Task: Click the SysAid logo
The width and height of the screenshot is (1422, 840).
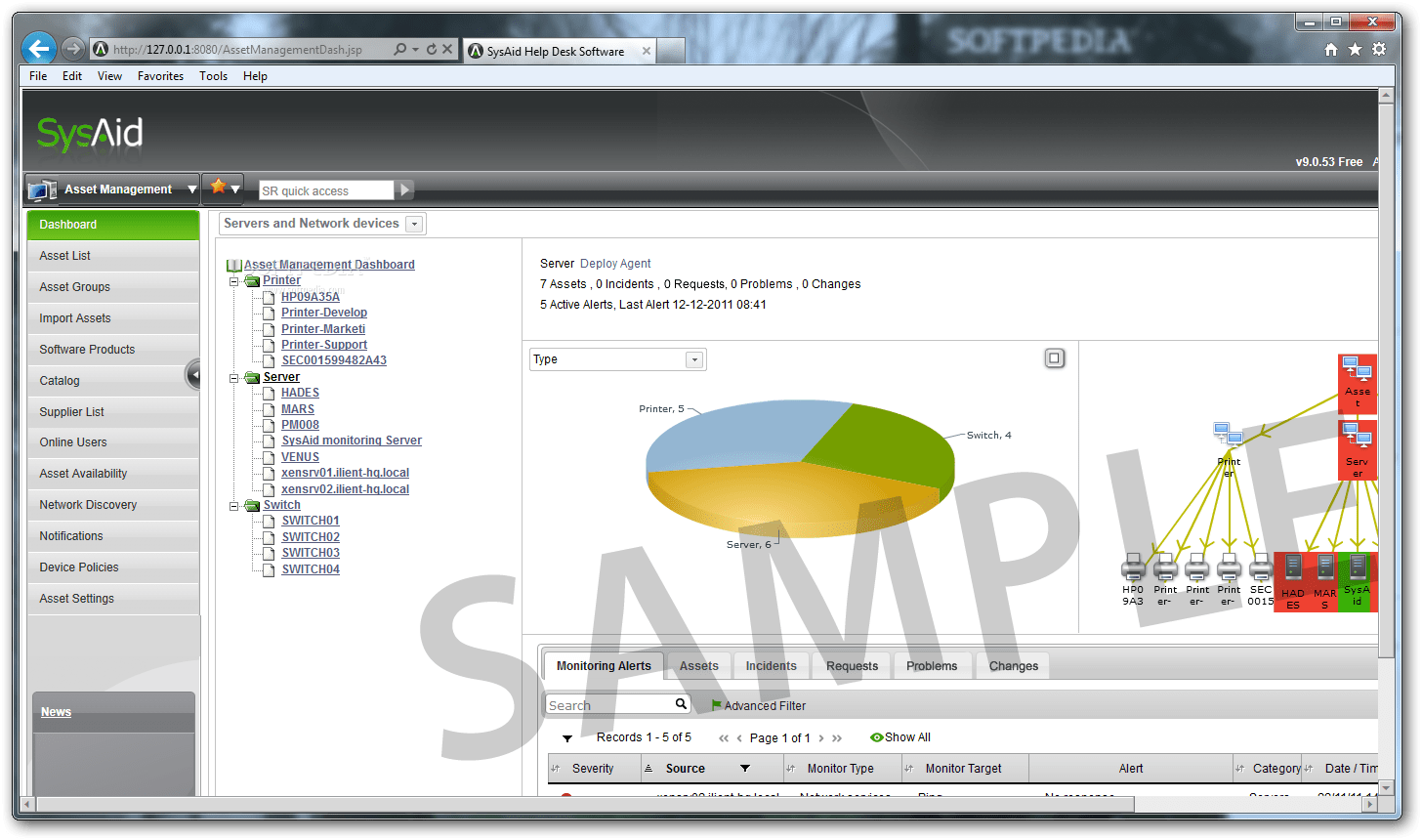Action: click(x=89, y=132)
